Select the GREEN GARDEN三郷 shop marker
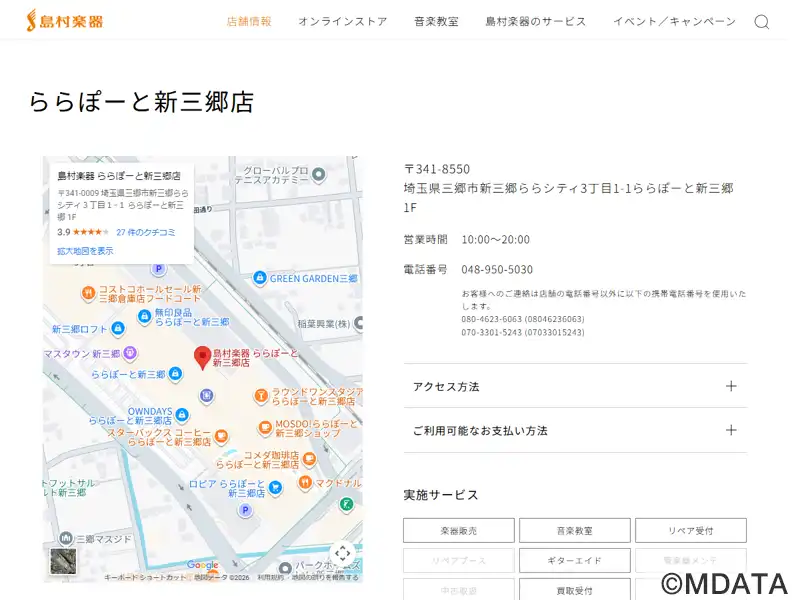 click(260, 278)
